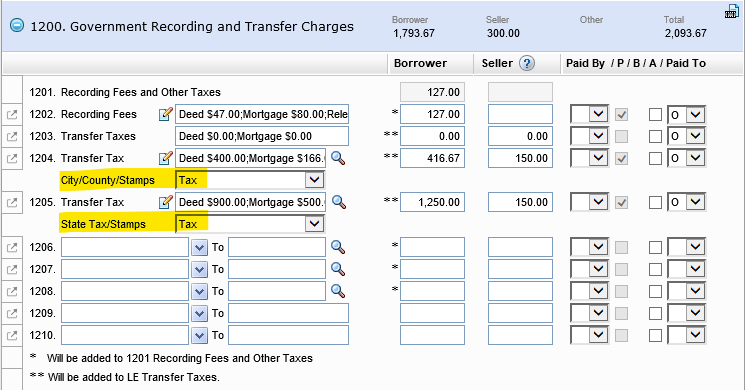Edit line 1204 Transfer Tax pencil icon
This screenshot has width=745, height=390.
click(x=165, y=158)
